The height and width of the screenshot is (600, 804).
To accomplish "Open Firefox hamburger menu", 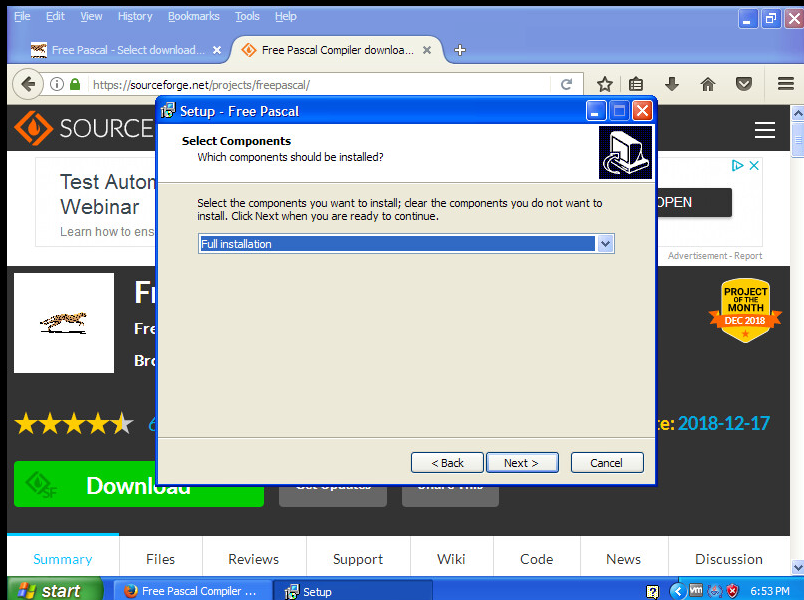I will coord(786,84).
